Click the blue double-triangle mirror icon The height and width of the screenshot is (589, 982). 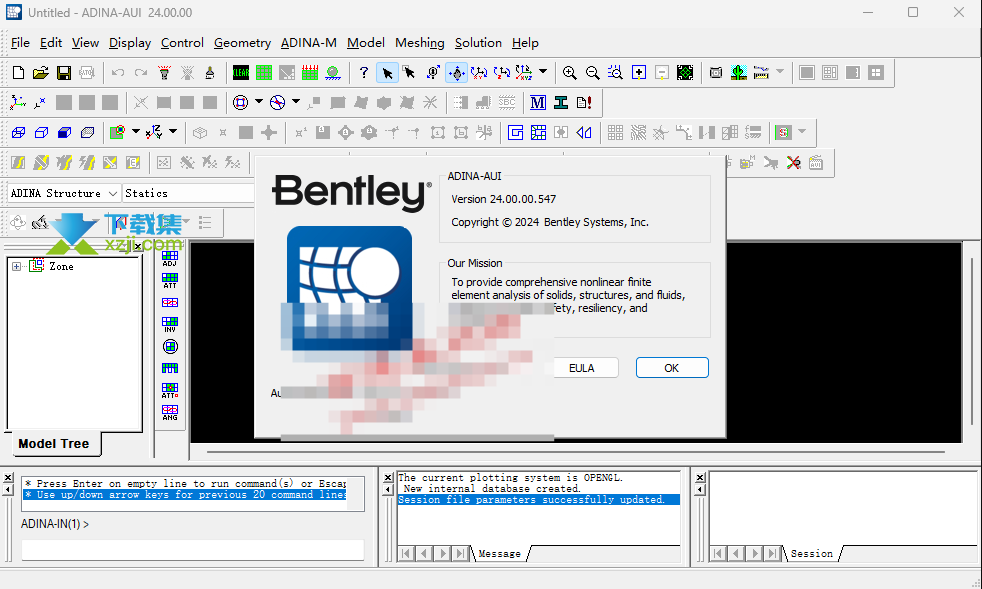[x=584, y=133]
